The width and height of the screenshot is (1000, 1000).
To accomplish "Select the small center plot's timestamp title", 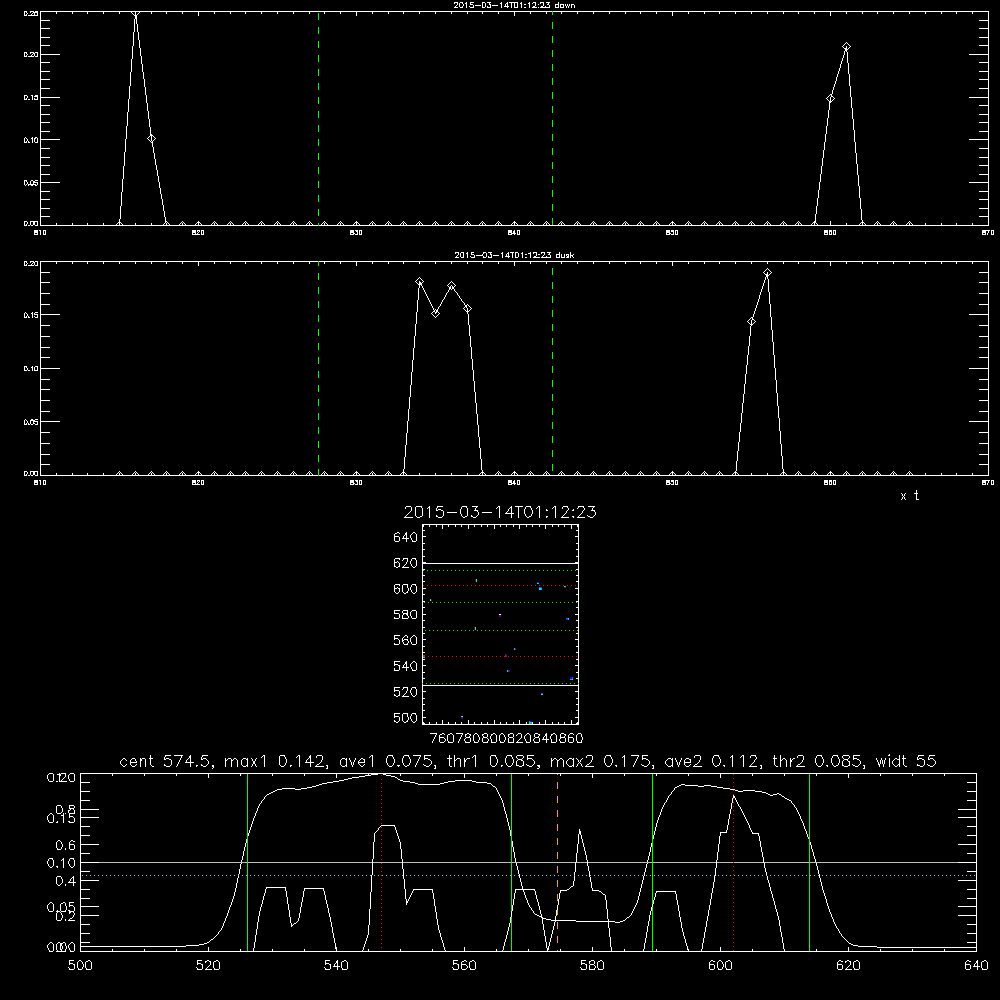I will [500, 512].
